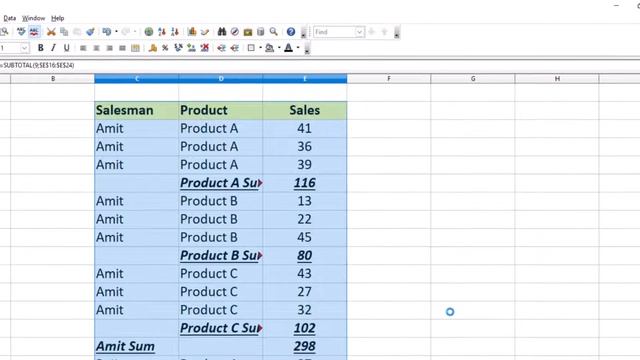Toggle Center Horizontally alignment
The image size is (640, 360).
point(96,48)
